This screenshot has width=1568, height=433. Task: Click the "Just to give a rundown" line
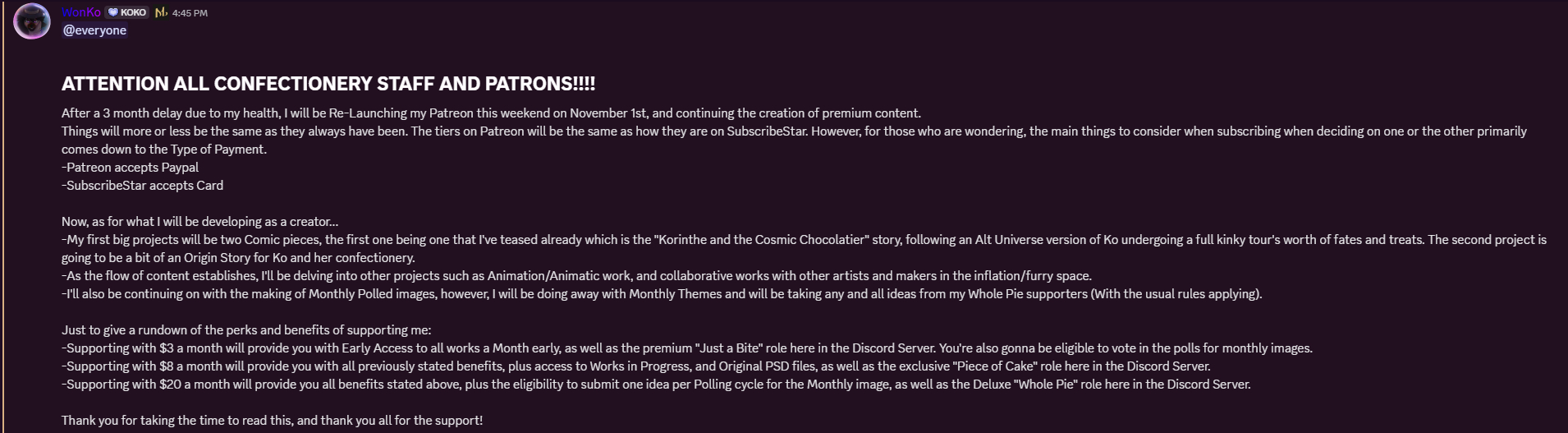click(246, 330)
